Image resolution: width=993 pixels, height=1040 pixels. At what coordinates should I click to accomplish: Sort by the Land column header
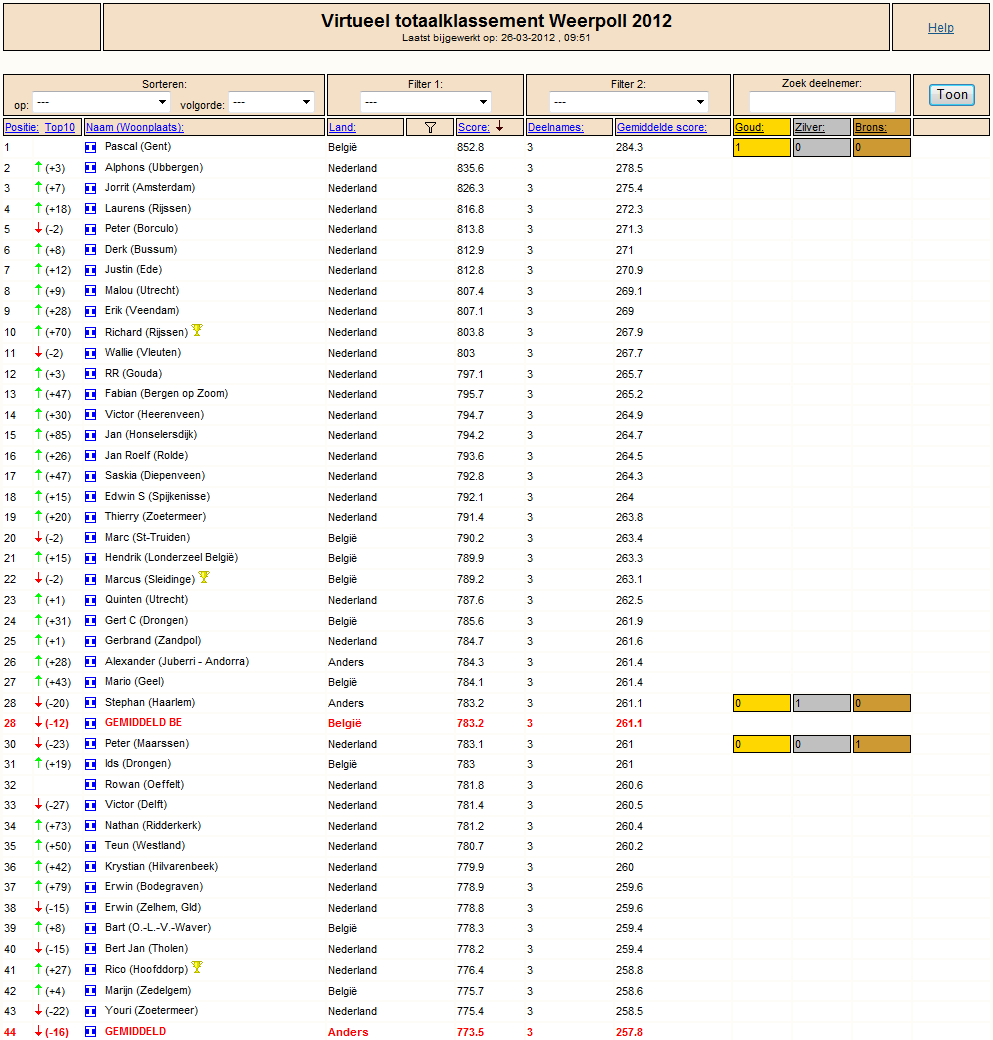click(x=342, y=127)
